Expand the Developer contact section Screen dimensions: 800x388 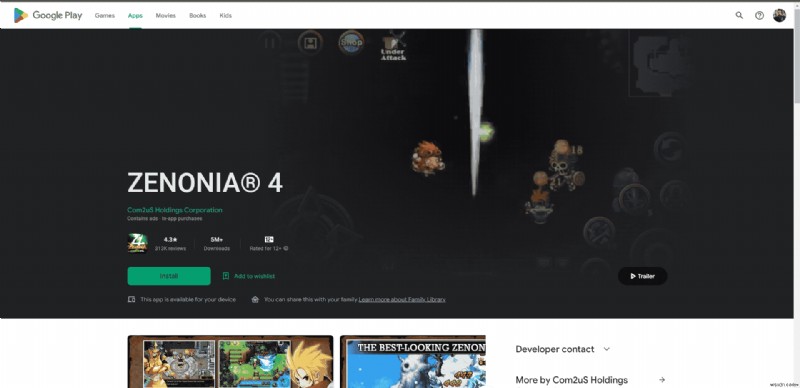(563, 349)
